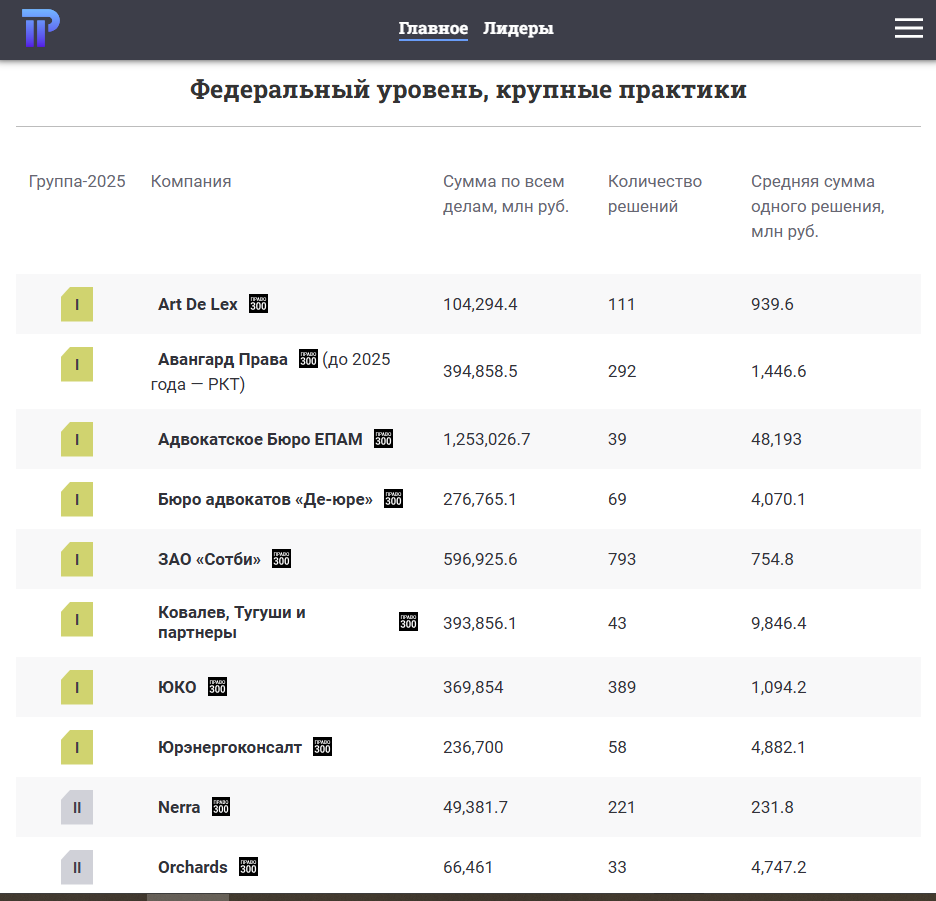Open the Art De Lex company link
Viewport: 936px width, 901px height.
click(198, 305)
